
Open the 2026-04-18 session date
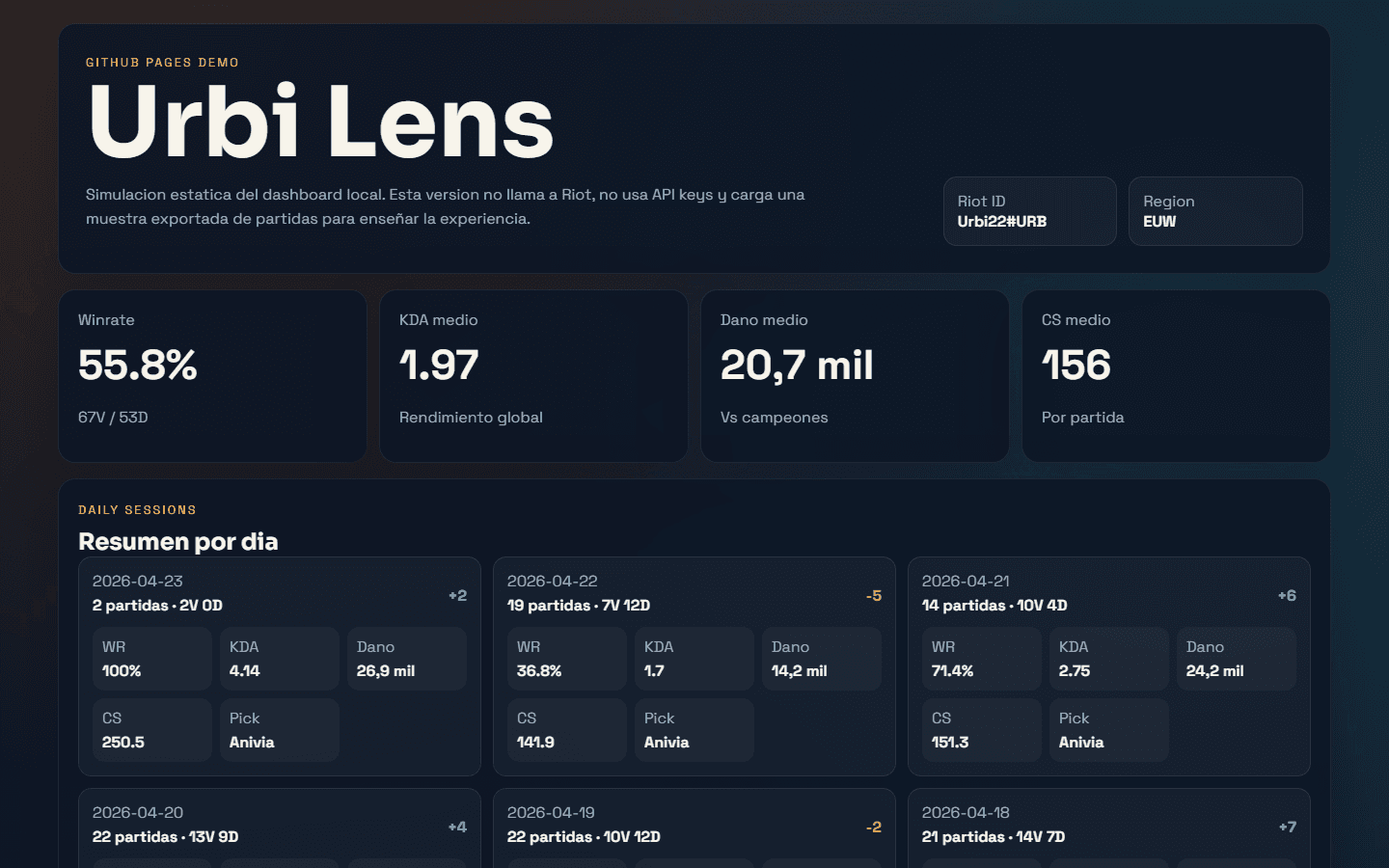click(966, 813)
